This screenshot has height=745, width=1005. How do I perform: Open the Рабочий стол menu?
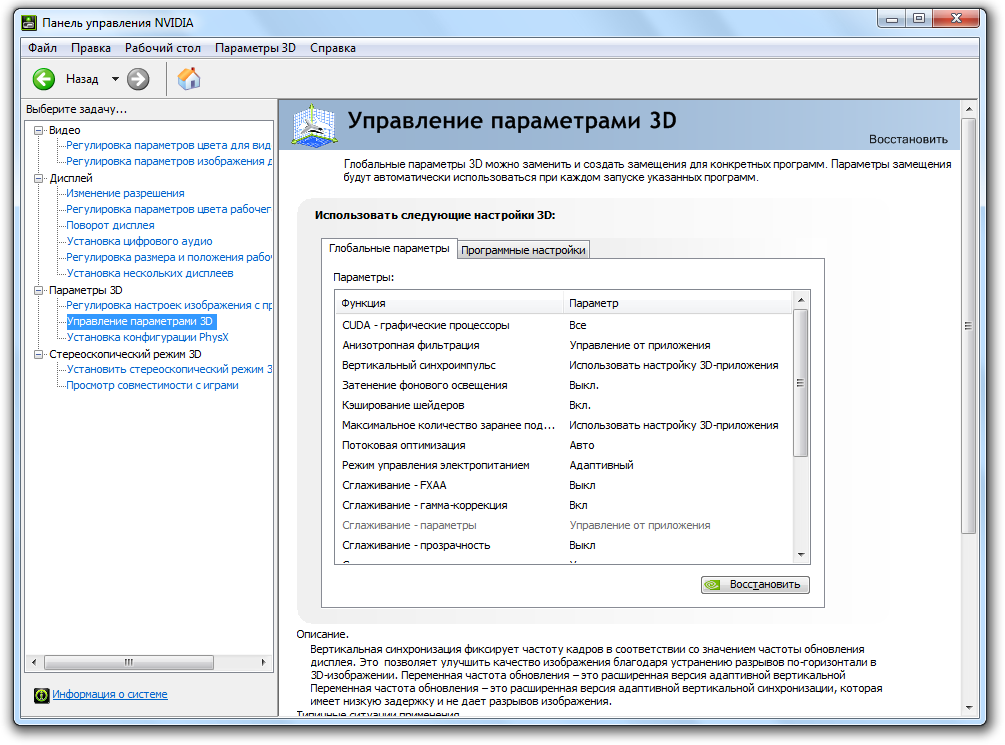(163, 48)
